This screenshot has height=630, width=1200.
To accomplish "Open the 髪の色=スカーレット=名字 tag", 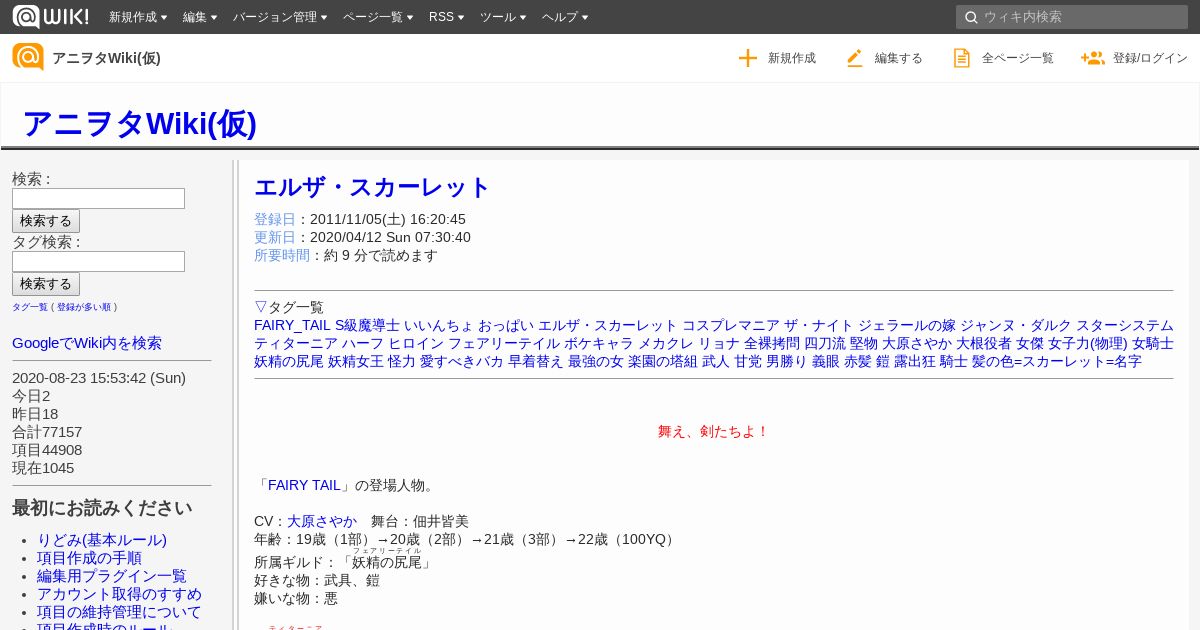I will click(1057, 361).
